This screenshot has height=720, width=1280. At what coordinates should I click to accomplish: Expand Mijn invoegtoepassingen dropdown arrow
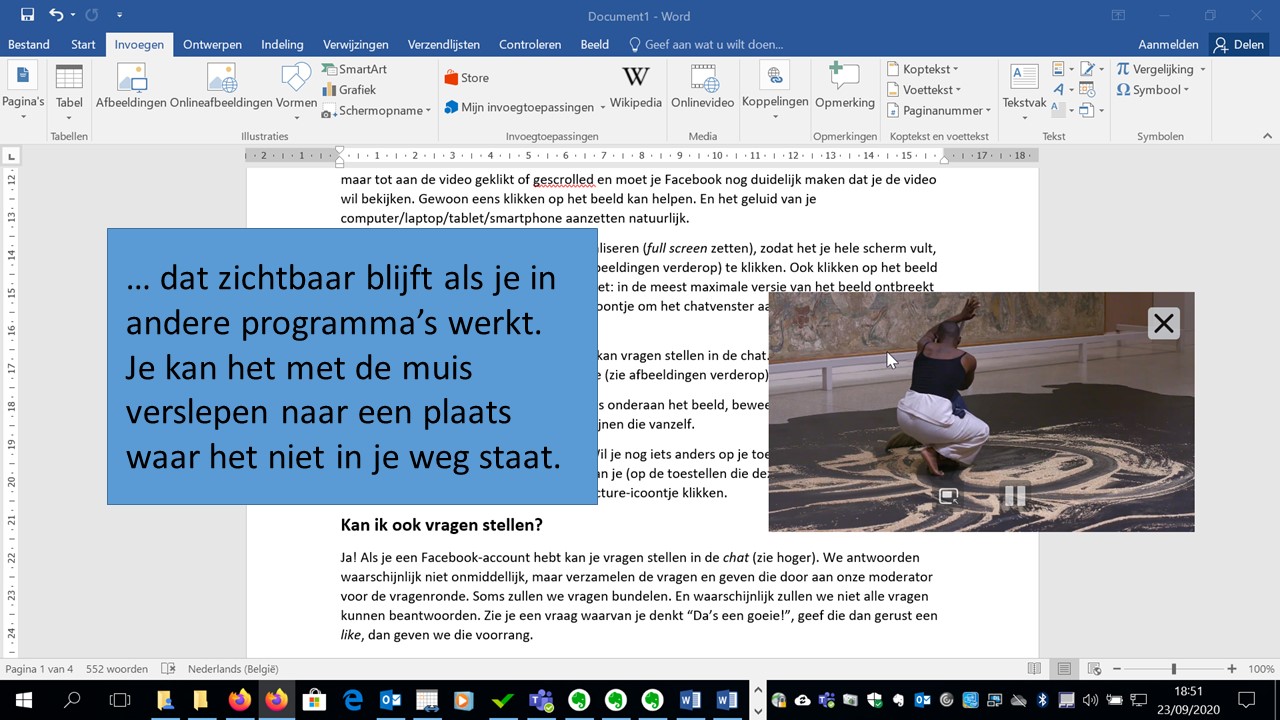[603, 107]
